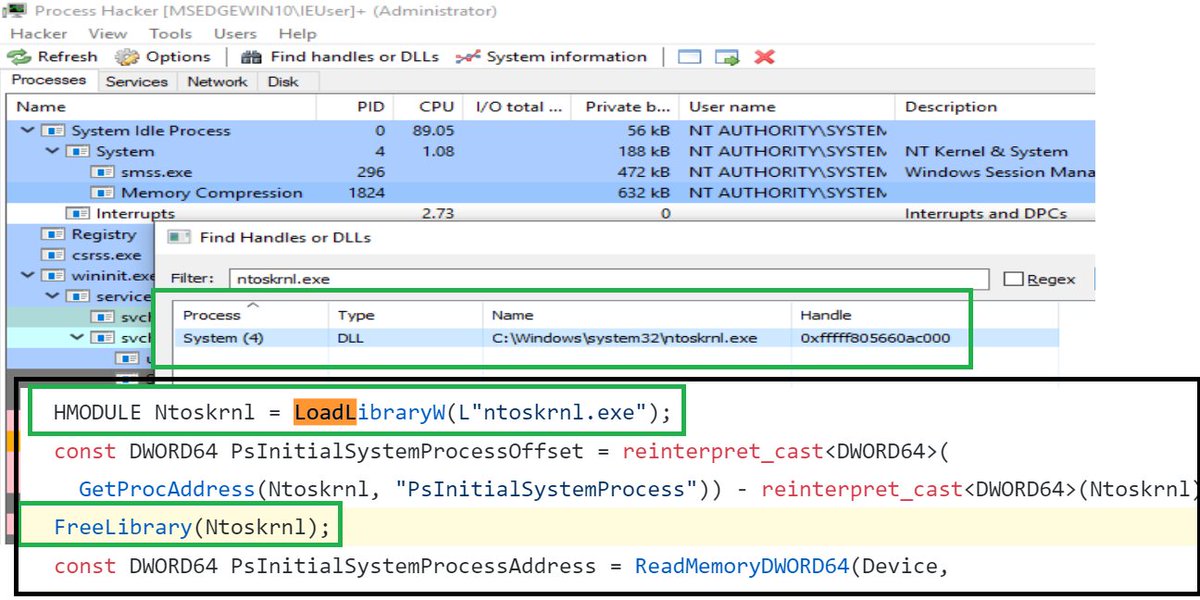This screenshot has height=600, width=1200.
Task: Click the System process icon
Action: [78, 152]
